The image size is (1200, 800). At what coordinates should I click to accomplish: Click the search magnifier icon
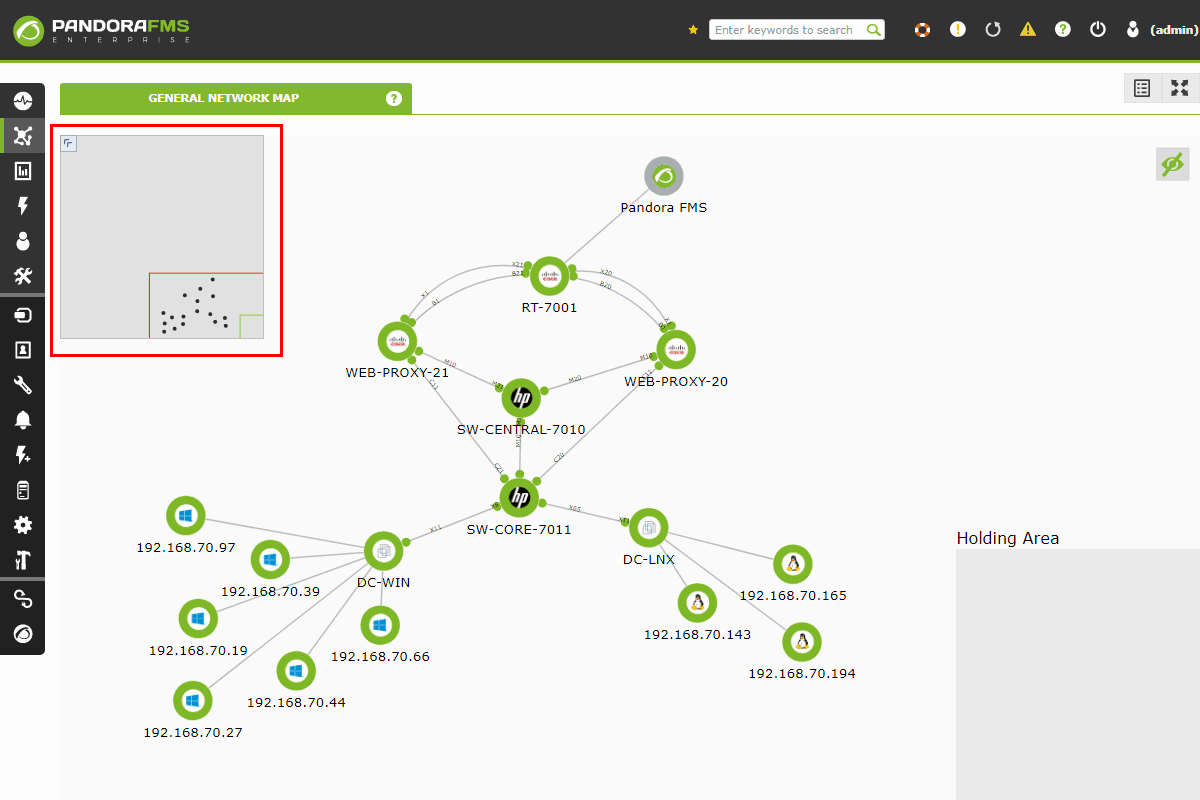coord(874,30)
